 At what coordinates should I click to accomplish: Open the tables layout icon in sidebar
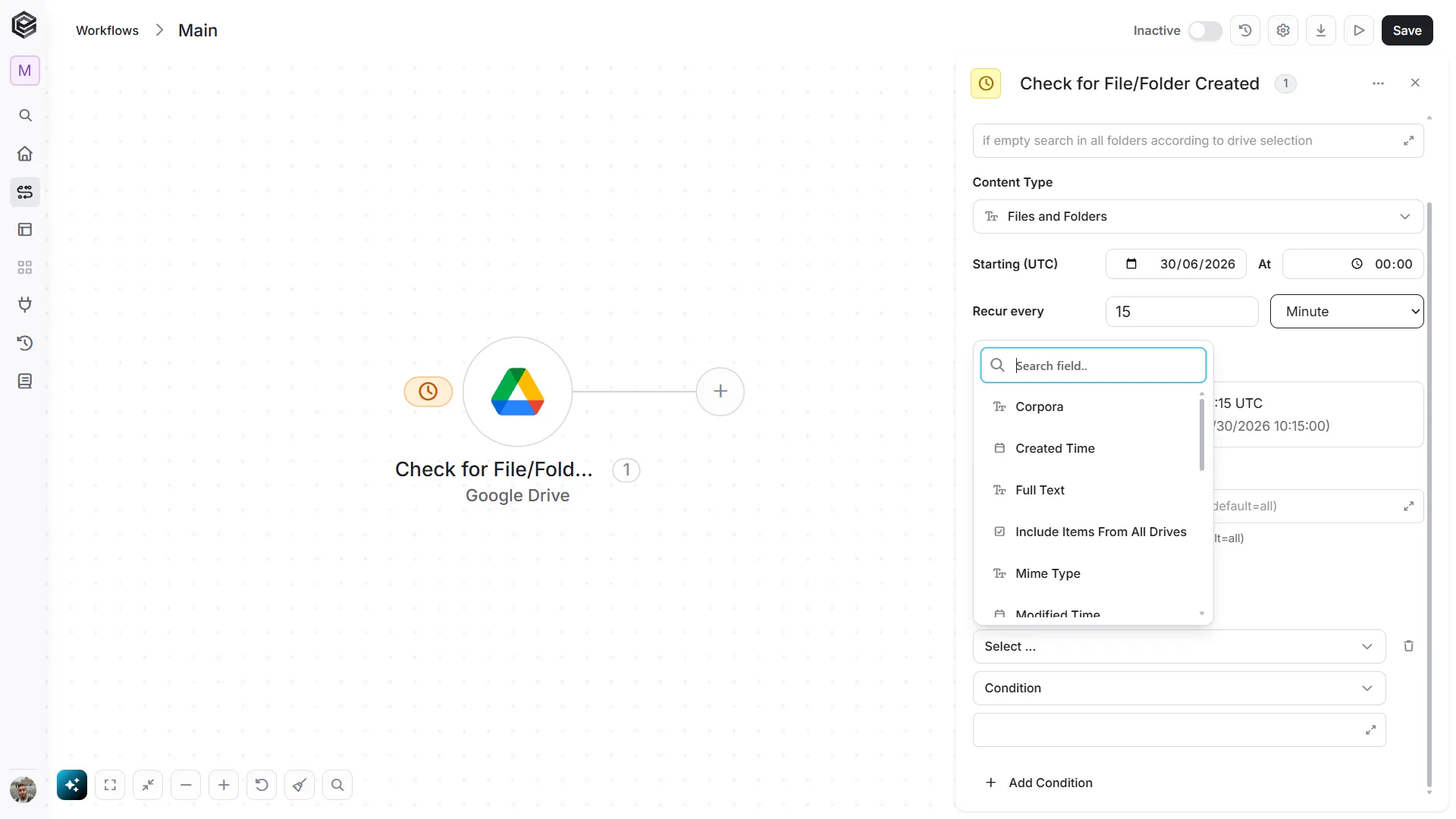click(x=25, y=229)
